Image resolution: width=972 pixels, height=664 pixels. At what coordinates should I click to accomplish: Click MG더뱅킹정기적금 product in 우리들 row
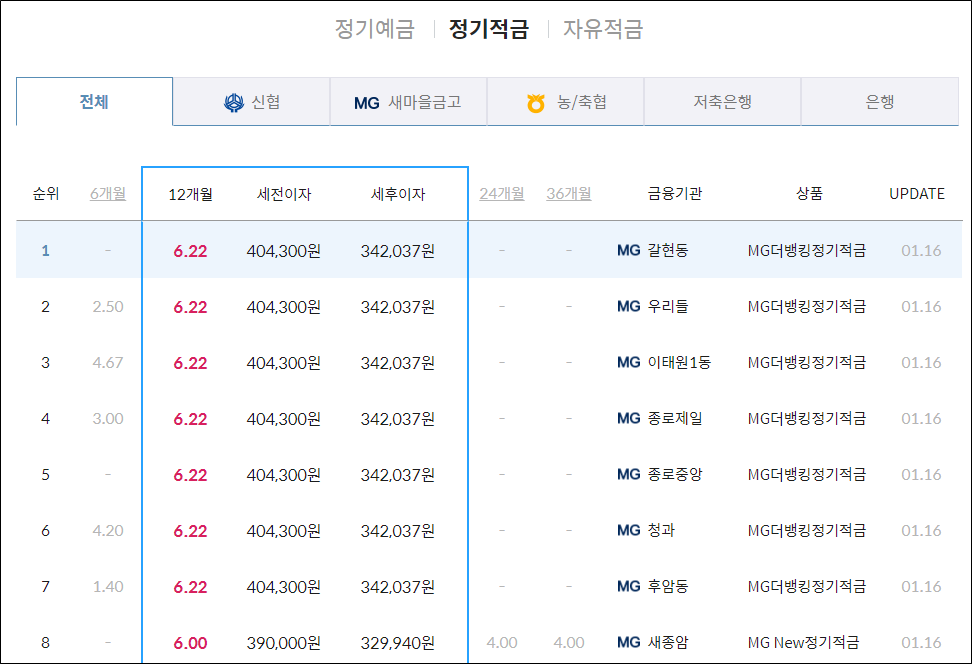806,306
